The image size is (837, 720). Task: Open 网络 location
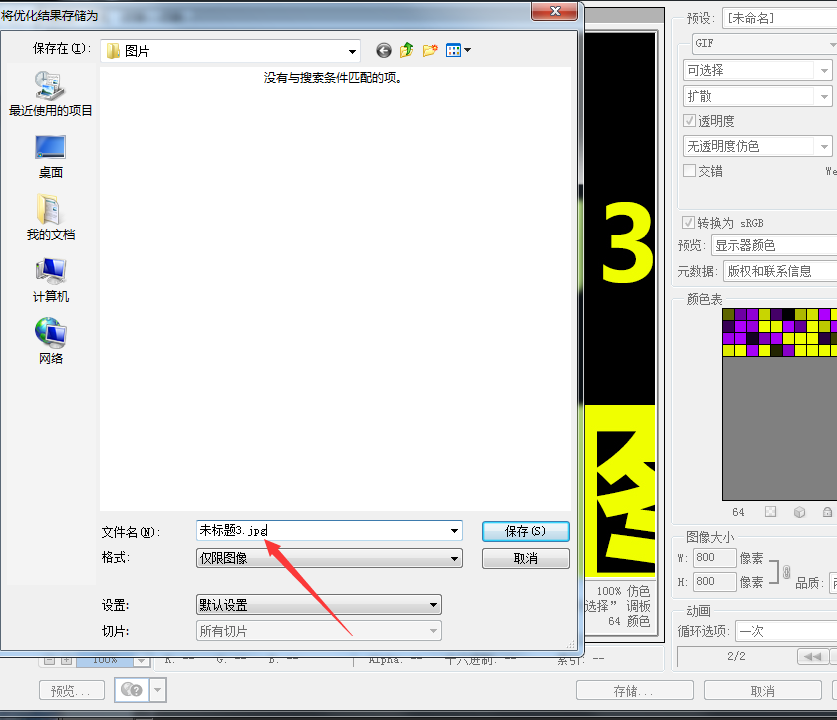coord(51,342)
